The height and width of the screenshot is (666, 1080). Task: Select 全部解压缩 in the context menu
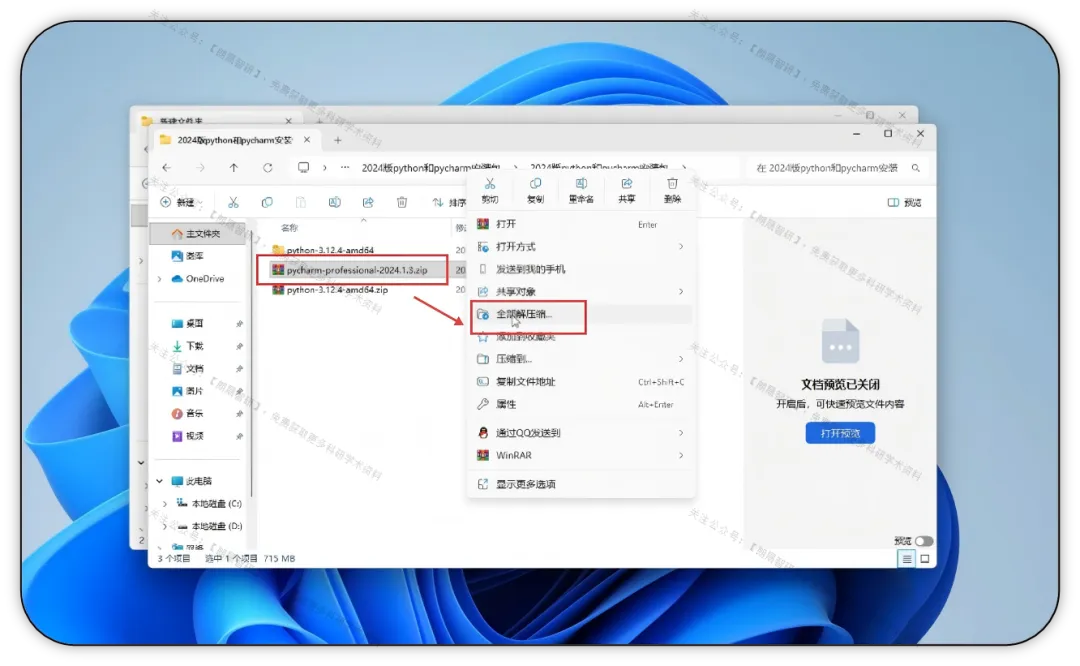click(581, 314)
